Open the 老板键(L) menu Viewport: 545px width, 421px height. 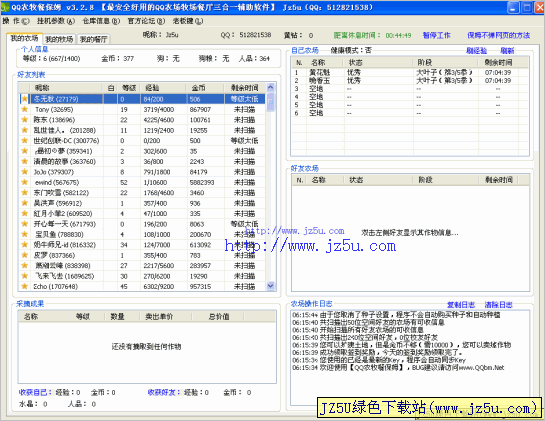pos(188,21)
